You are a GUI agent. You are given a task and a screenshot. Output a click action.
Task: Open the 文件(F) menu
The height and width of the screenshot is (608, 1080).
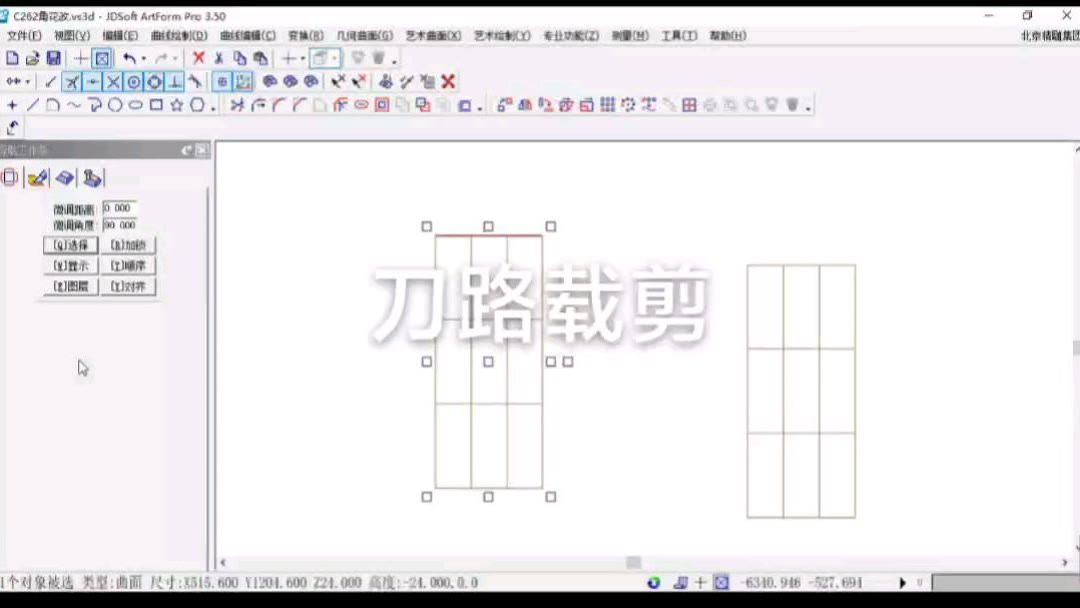[22, 35]
